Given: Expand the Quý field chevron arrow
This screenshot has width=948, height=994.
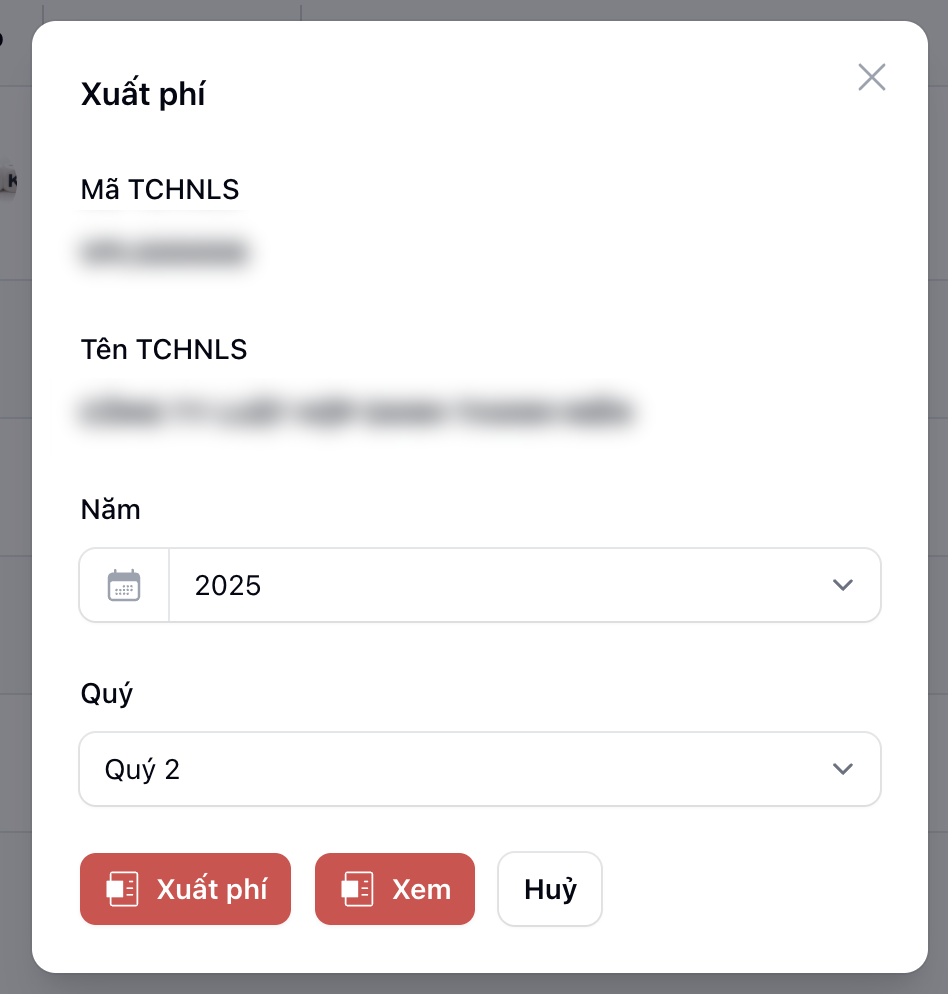Looking at the screenshot, I should coord(843,769).
